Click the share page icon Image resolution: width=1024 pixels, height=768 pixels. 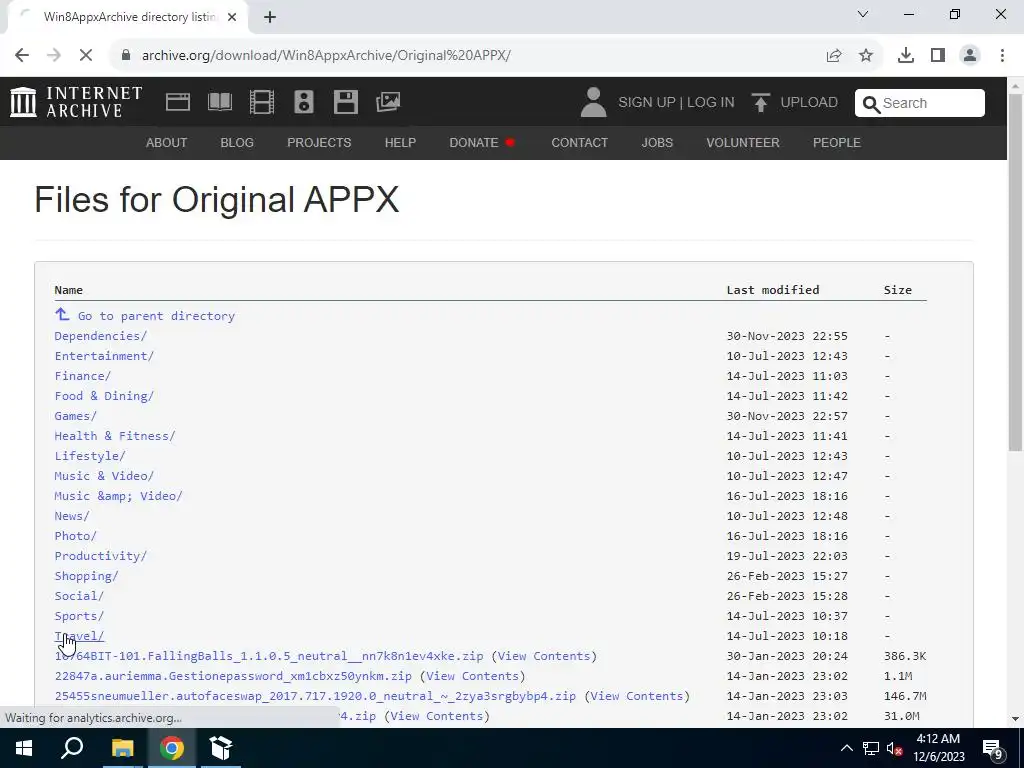834,56
